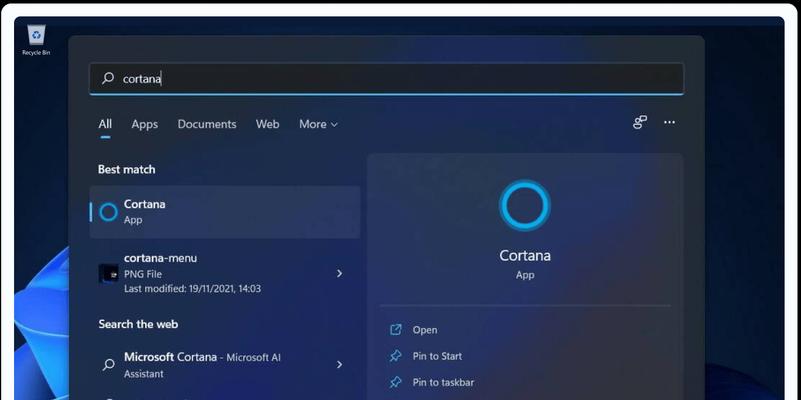Expand the Microsoft Cortana result chevron

click(x=339, y=365)
